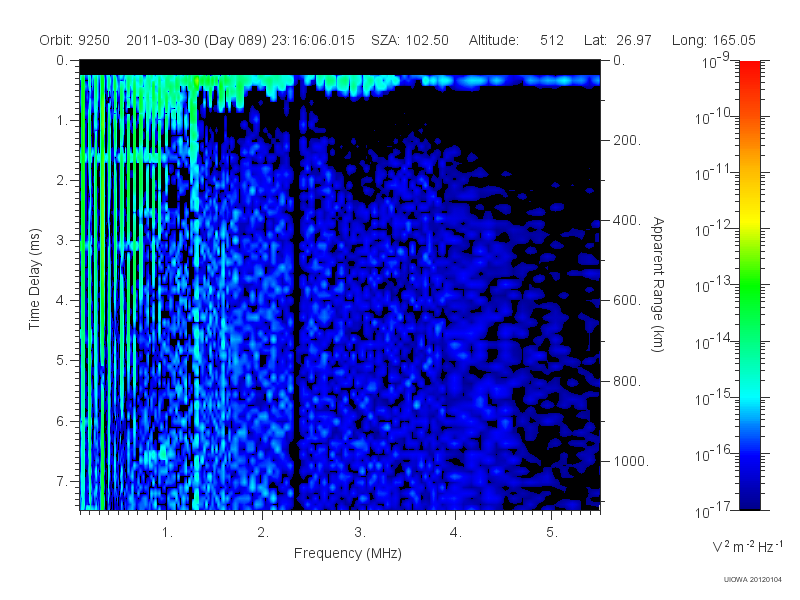Click the 'SZA: 102.50' value
Screen dimensions: 800x600
click(x=410, y=40)
